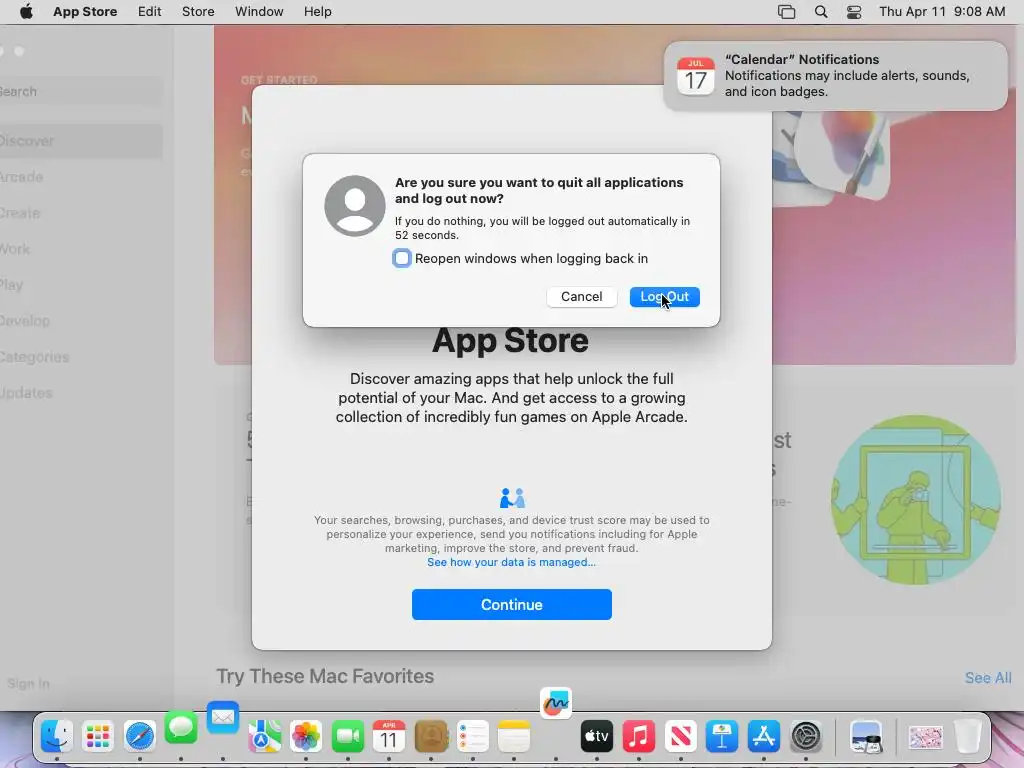Click Continue on App Store welcome
Screen dimensions: 1024x768
[x=511, y=605]
